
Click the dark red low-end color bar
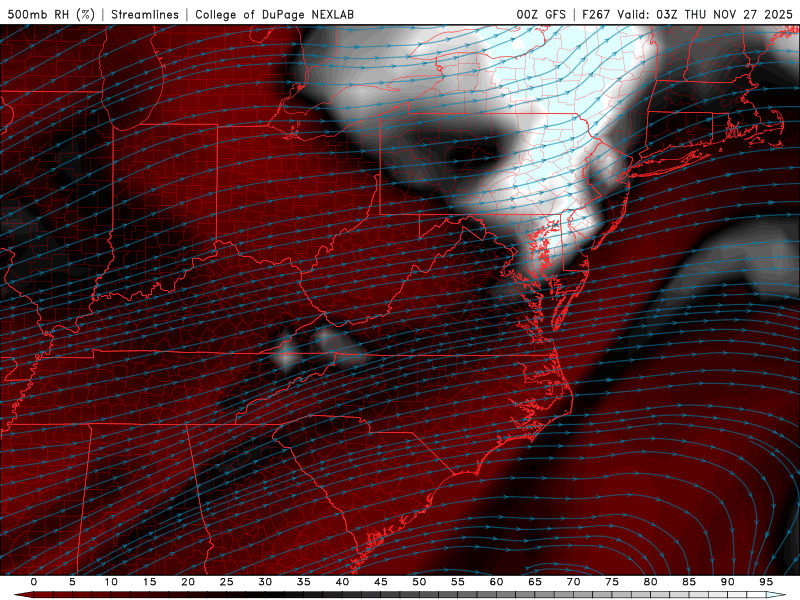(x=24, y=595)
